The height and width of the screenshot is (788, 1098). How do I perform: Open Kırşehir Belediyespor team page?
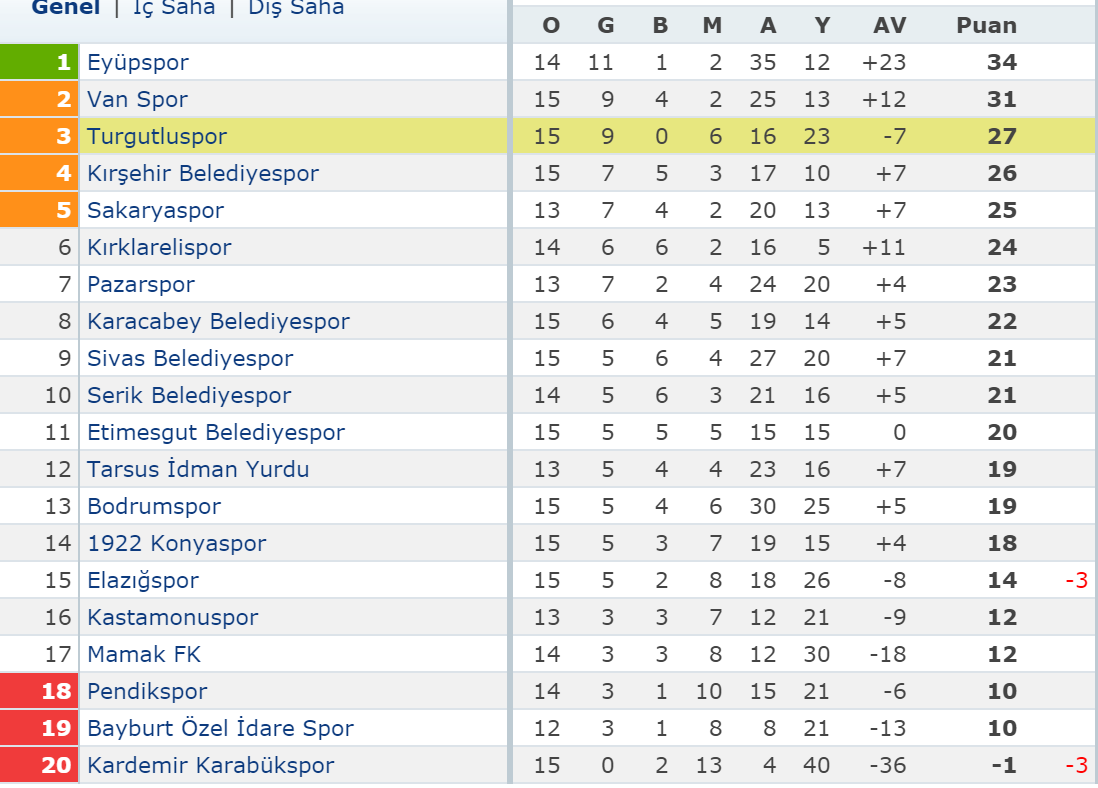point(203,174)
